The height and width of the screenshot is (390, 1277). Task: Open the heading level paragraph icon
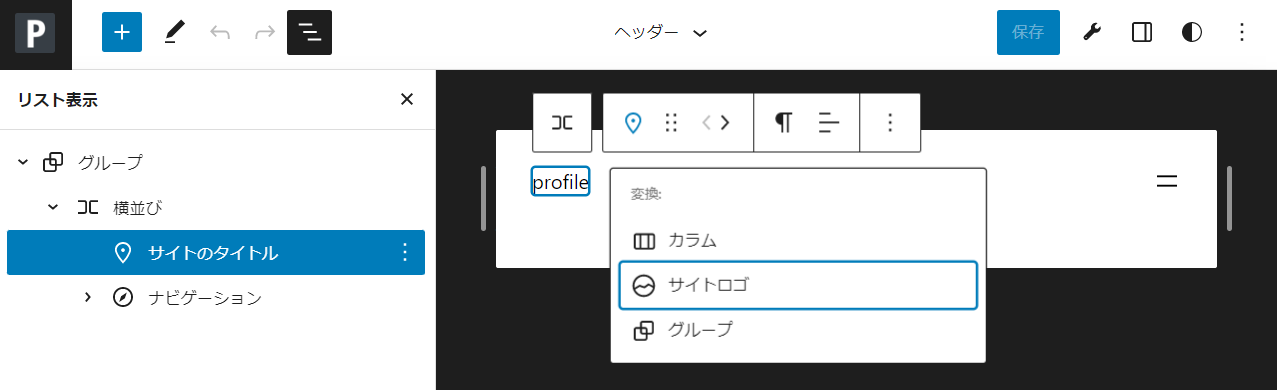pos(783,122)
